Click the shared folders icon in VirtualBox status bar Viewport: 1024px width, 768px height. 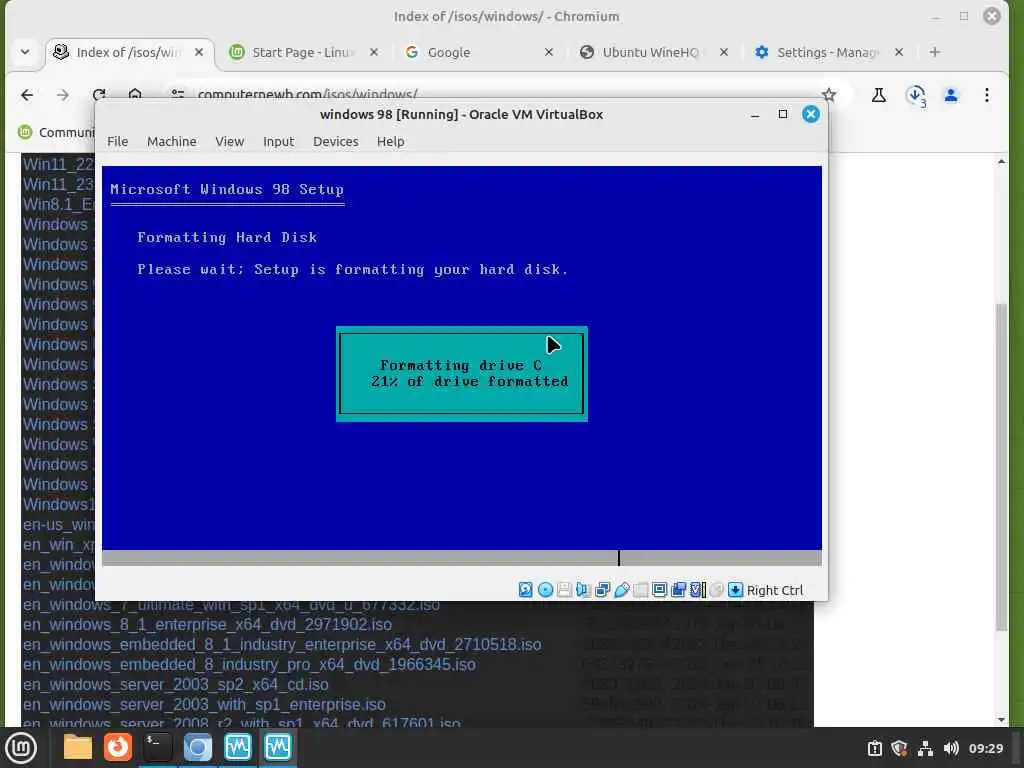pyautogui.click(x=641, y=590)
